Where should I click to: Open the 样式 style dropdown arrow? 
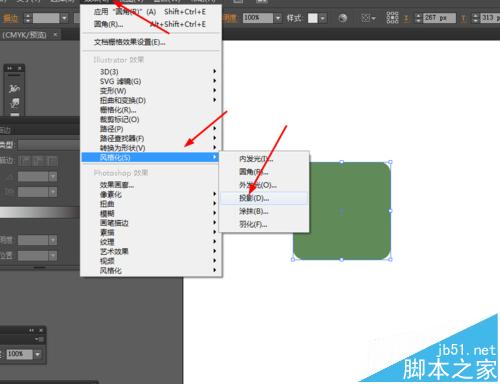coord(322,18)
